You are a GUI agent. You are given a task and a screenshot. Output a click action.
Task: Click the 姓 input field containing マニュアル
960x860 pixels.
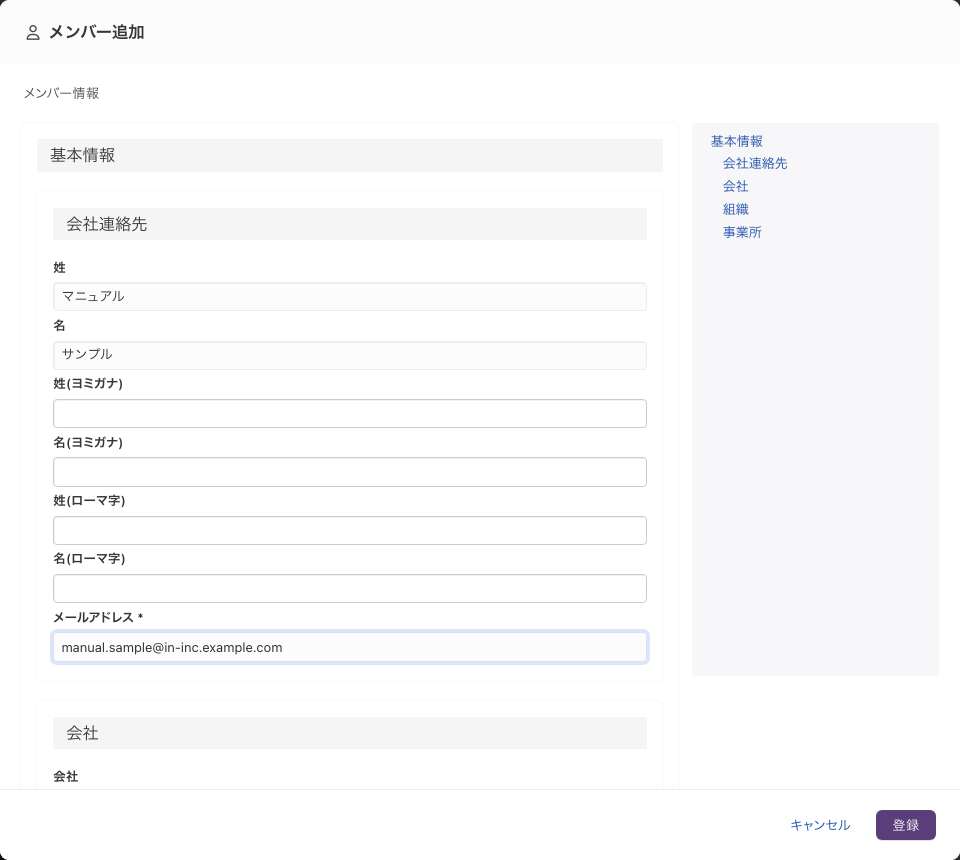click(350, 296)
